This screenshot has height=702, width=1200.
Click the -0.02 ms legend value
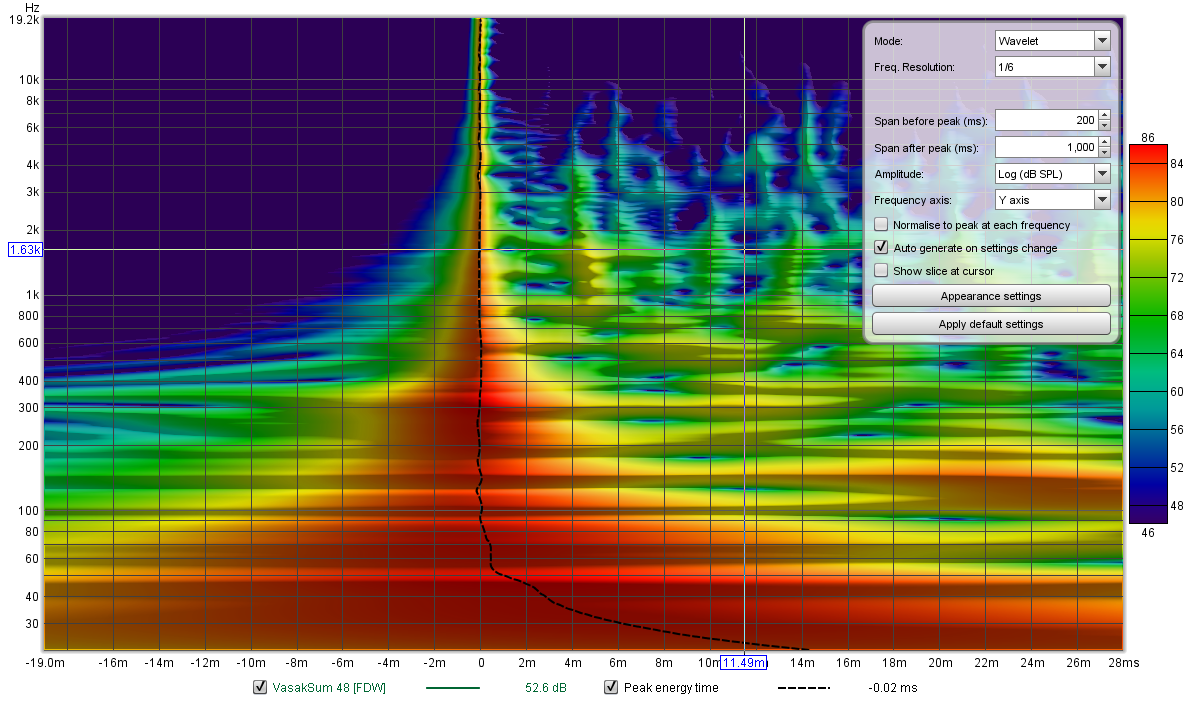click(893, 688)
